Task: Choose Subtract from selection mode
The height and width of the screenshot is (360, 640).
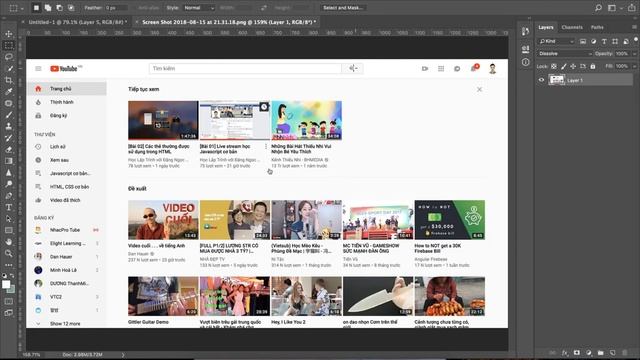Action: (60, 8)
